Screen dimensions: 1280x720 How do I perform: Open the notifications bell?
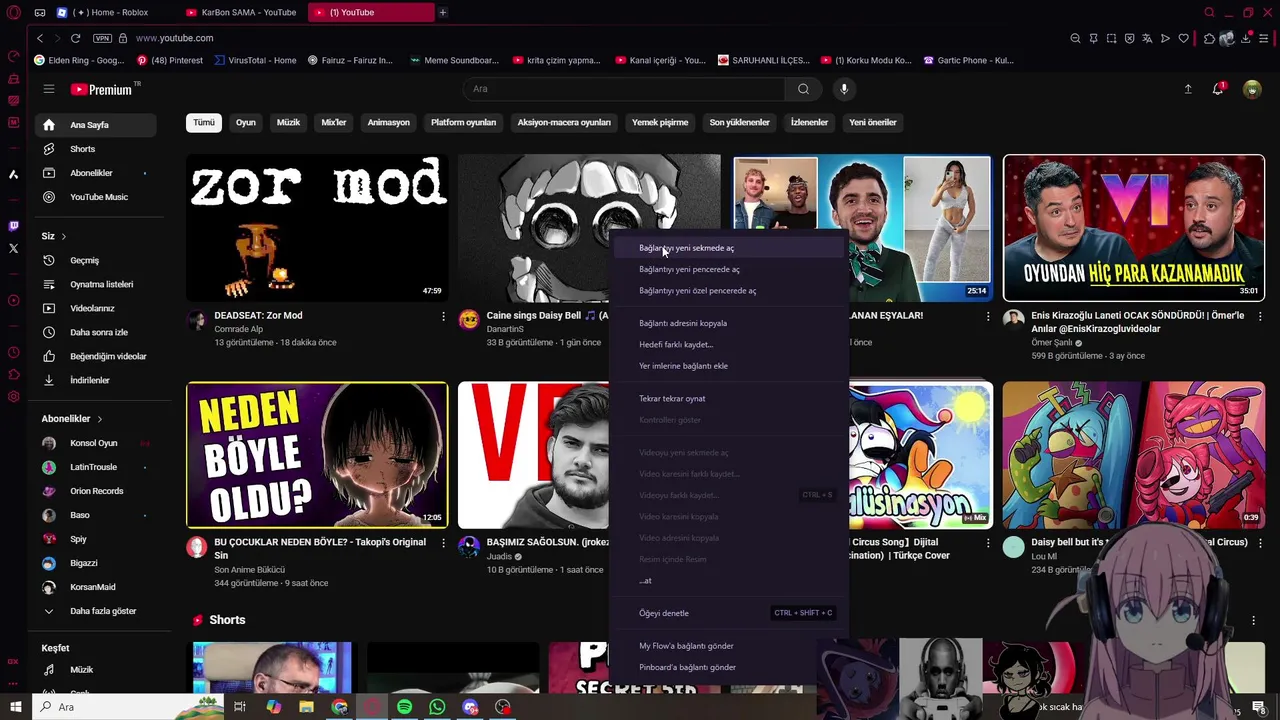tap(1218, 89)
